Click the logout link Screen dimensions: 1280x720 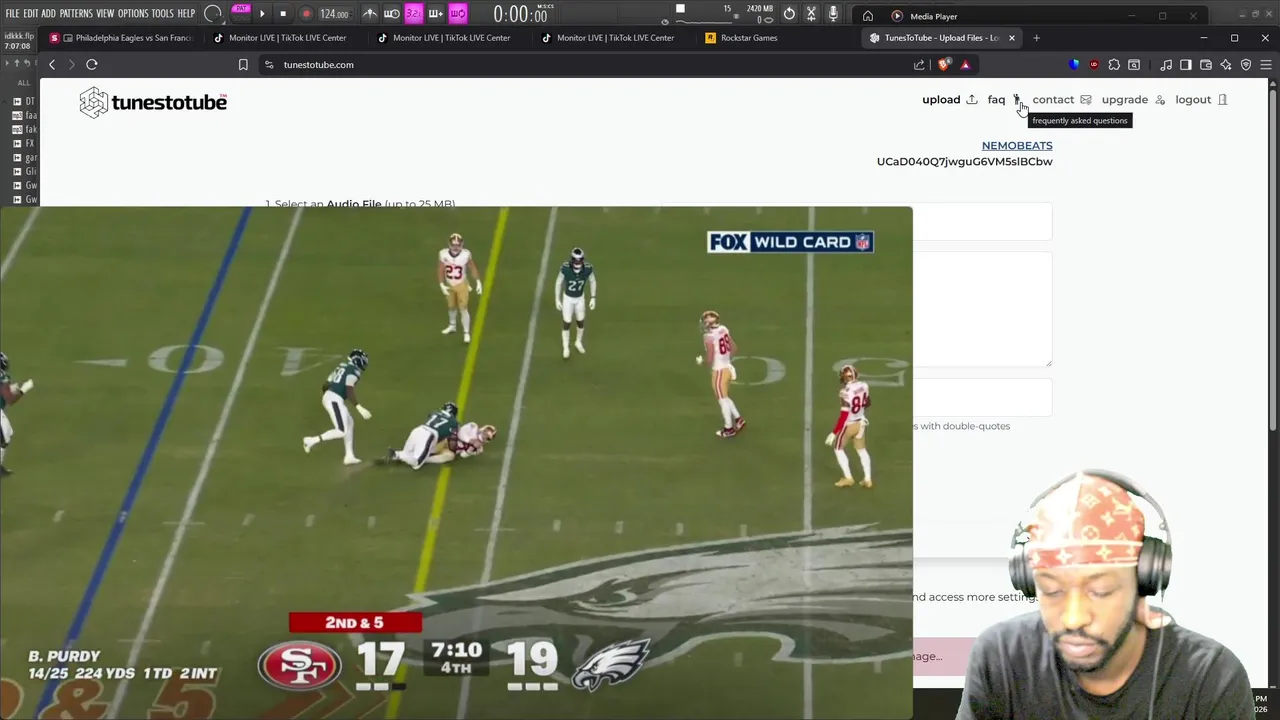[1200, 100]
